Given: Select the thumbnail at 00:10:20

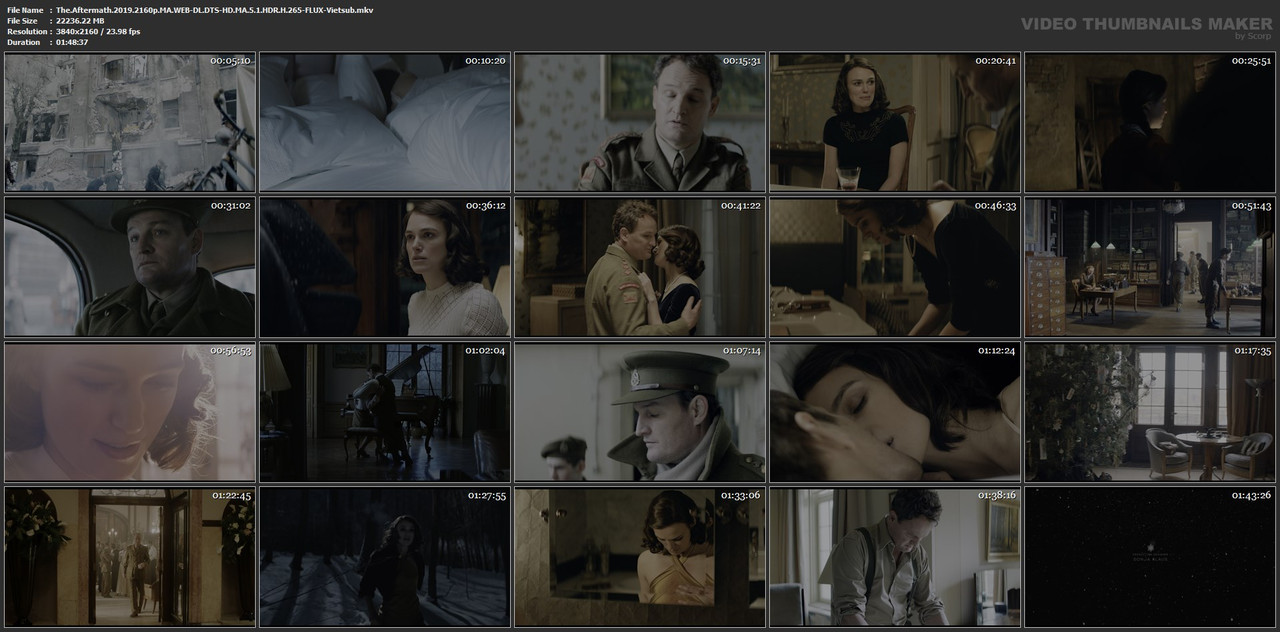Looking at the screenshot, I should click(x=385, y=122).
